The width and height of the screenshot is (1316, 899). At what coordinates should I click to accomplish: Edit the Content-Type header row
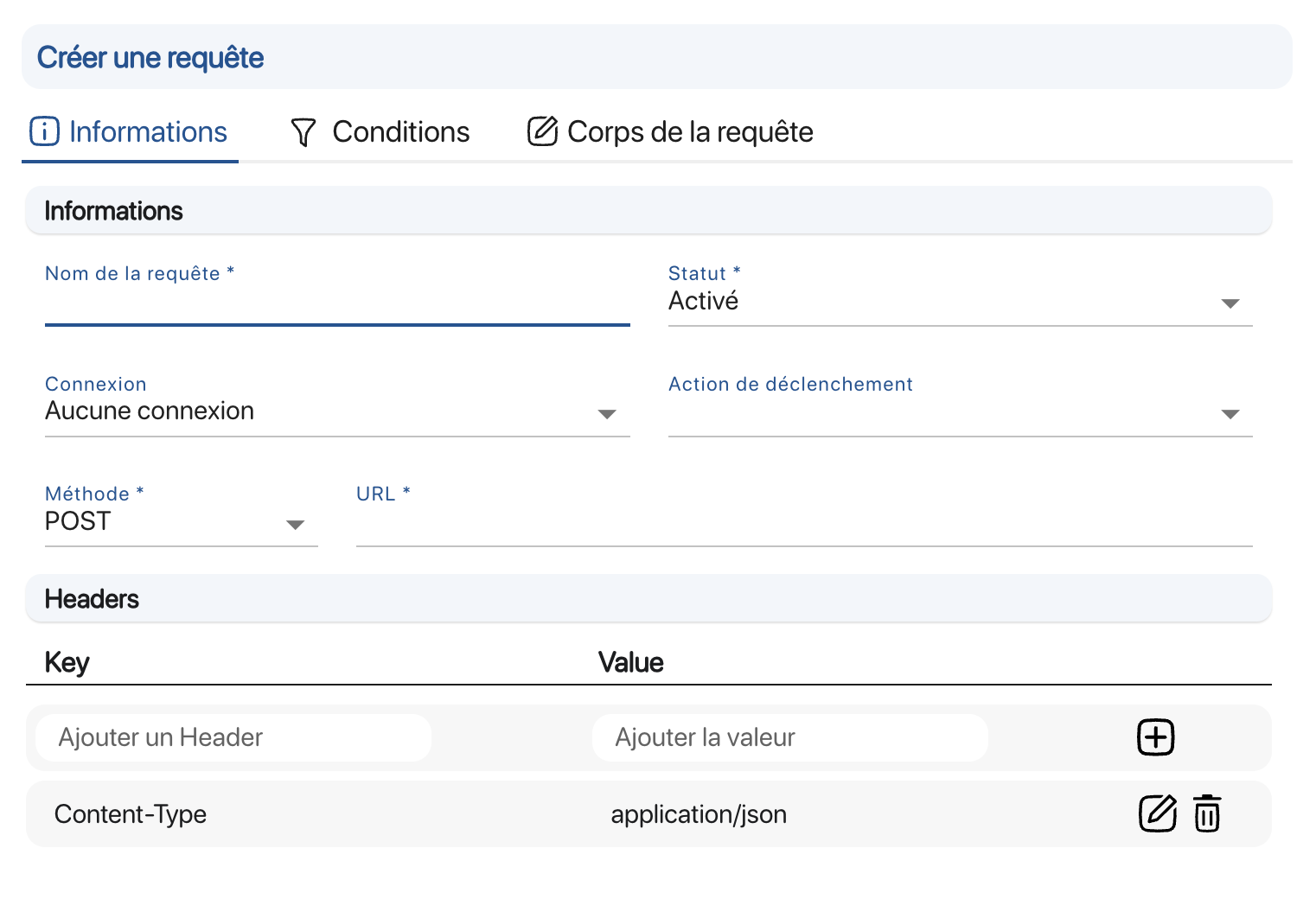(1157, 813)
